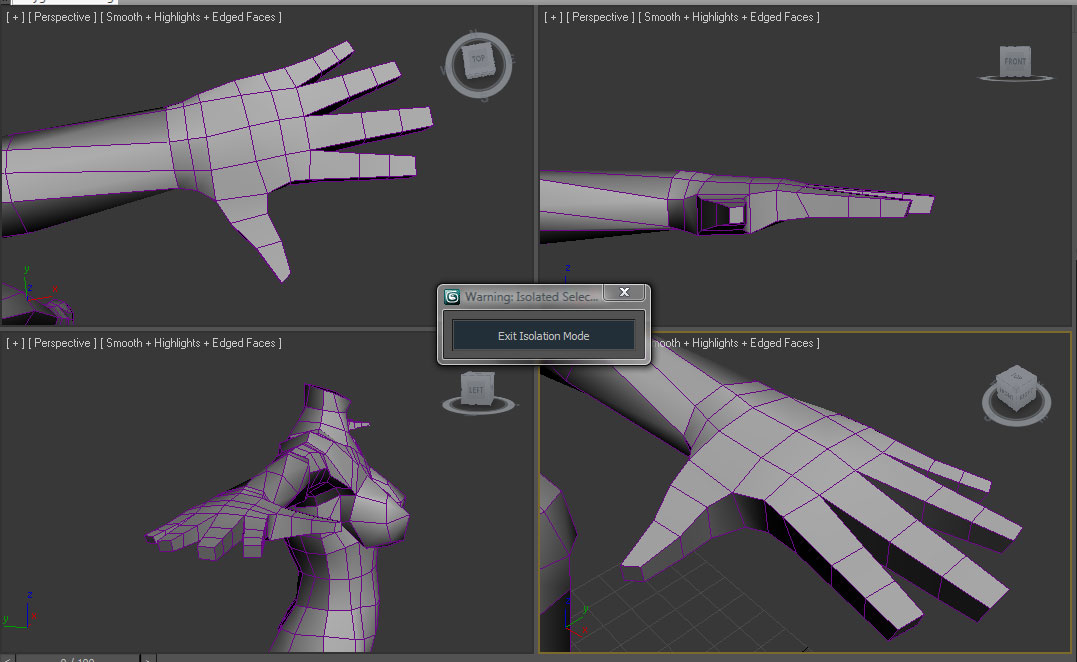
Task: Open the Edged Faces shading label in bottom-right viewport
Action: (735, 343)
